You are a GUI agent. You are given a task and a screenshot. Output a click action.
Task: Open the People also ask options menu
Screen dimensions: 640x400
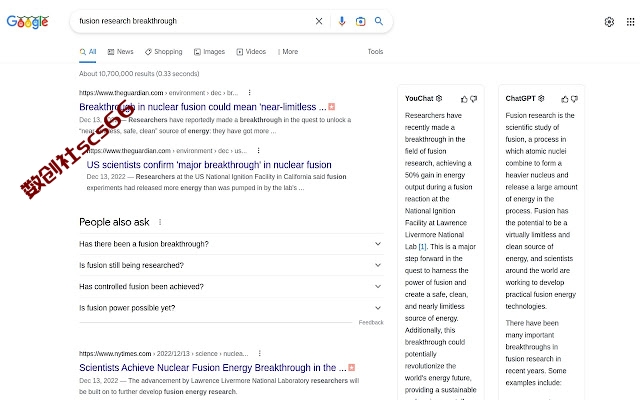tap(160, 222)
